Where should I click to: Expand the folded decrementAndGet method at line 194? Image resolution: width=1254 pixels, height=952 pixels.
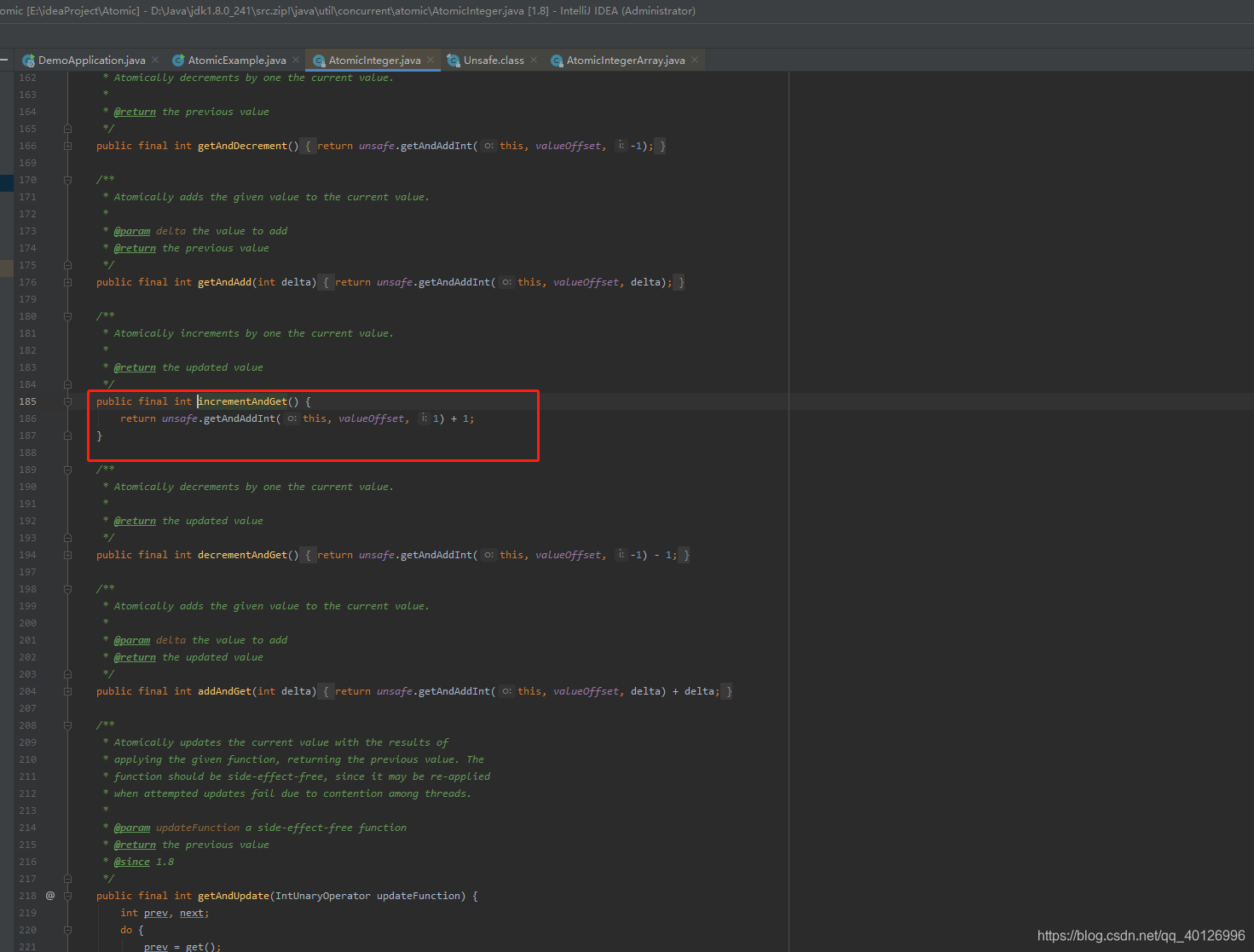[67, 555]
